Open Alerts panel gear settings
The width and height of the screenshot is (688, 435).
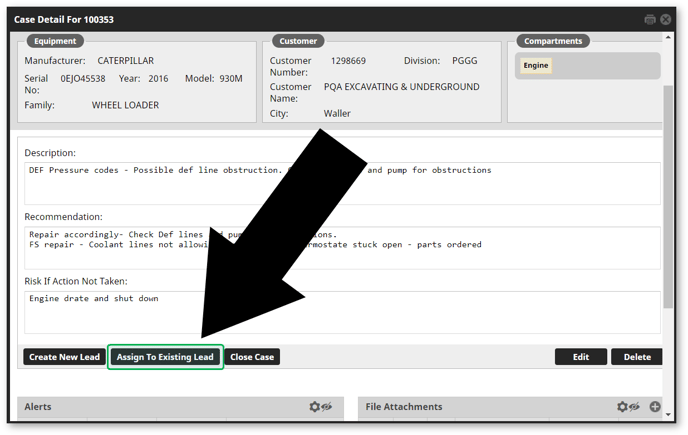point(315,407)
